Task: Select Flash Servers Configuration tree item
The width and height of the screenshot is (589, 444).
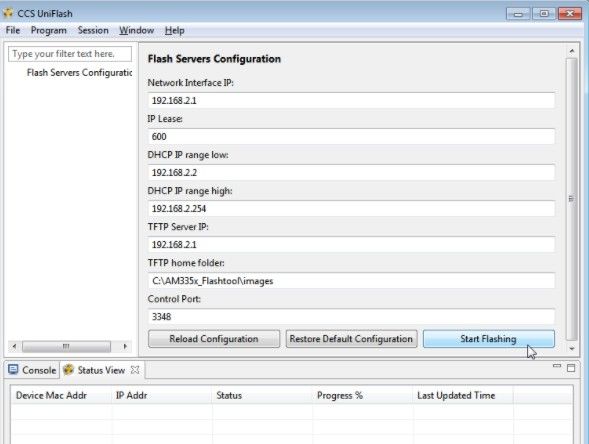Action: [79, 72]
